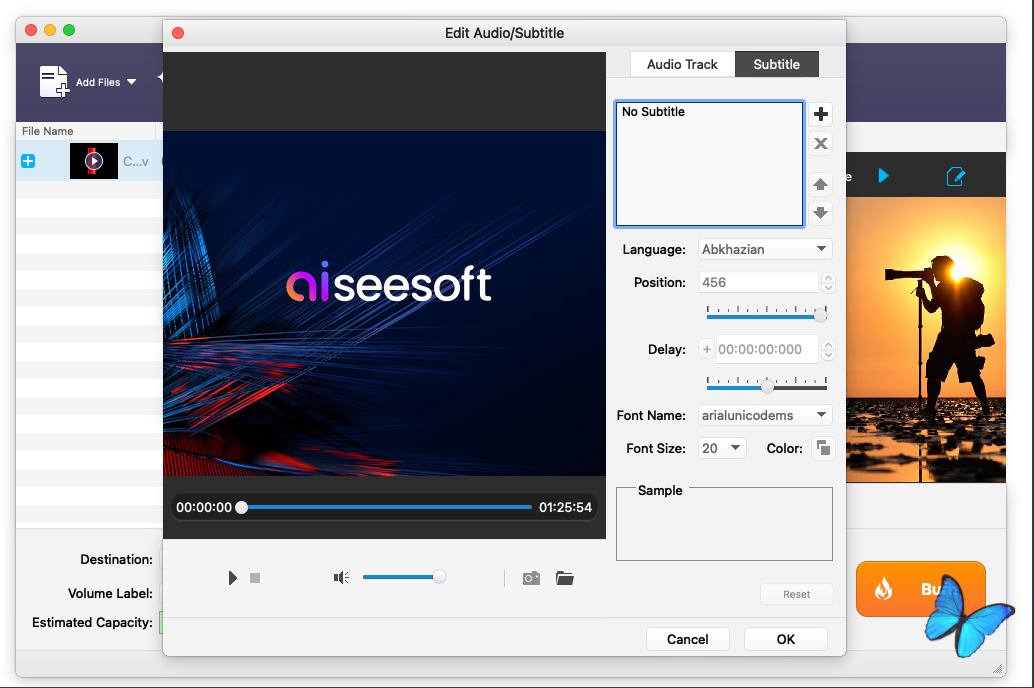Click the plus icon to add subtitle
1034x688 pixels.
click(x=821, y=114)
